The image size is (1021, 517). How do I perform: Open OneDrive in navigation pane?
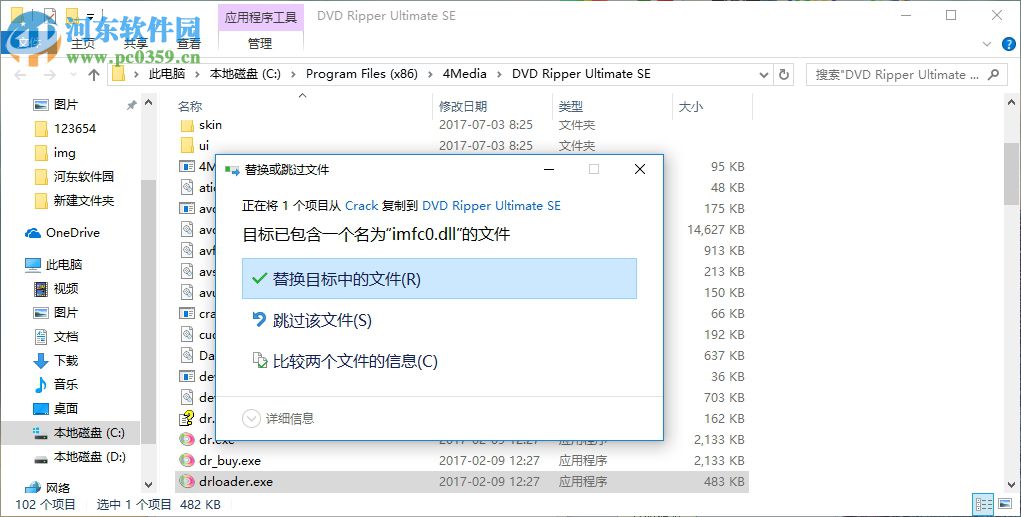pos(72,232)
